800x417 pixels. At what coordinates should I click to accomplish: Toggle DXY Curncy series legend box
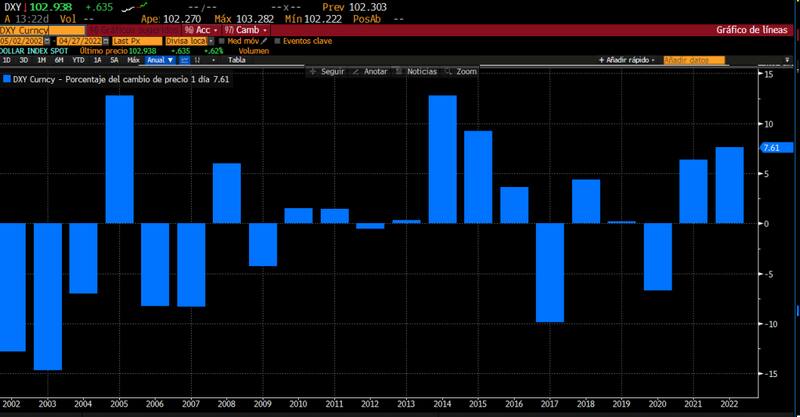click(x=6, y=79)
